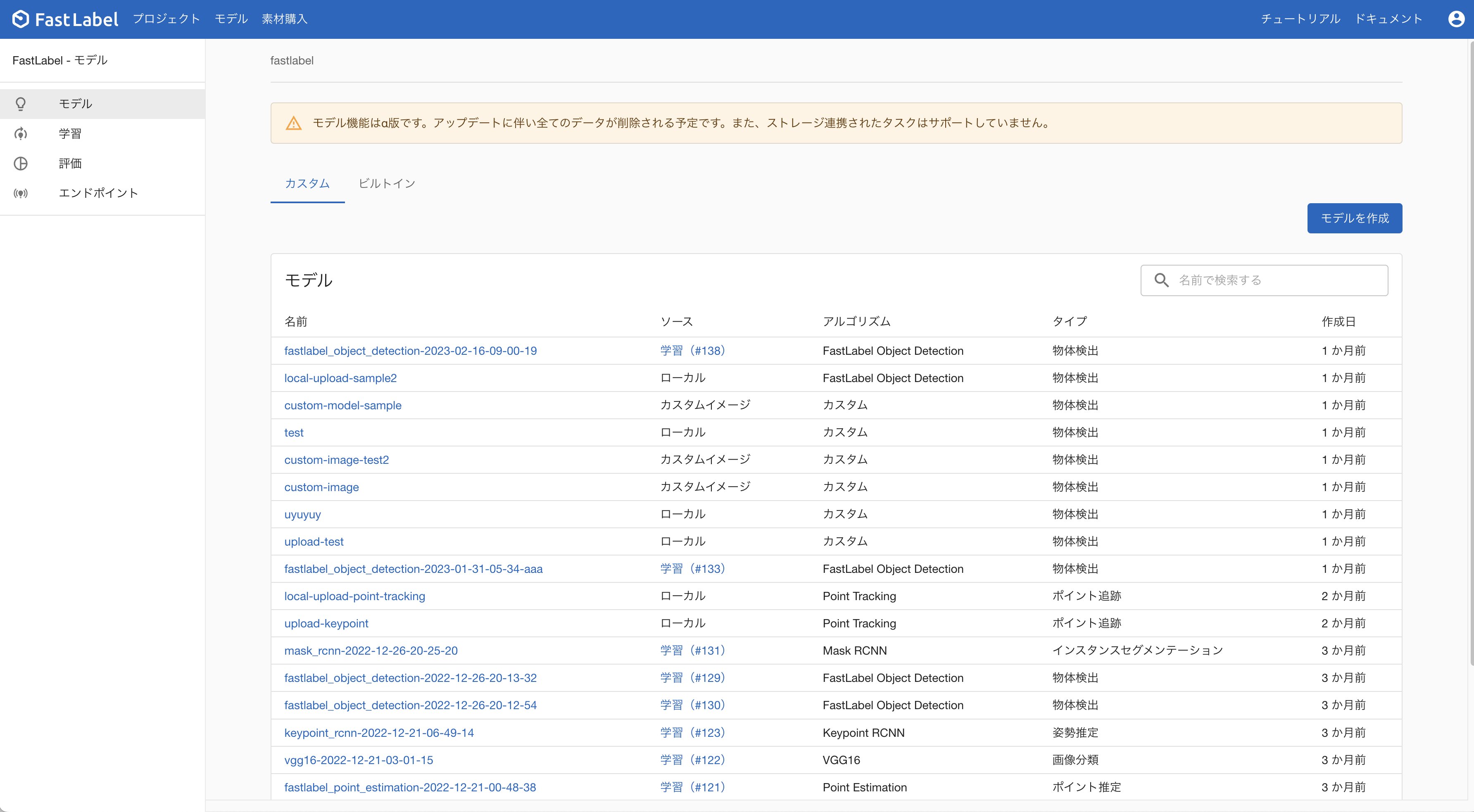Click the fastlabel breadcrumb text

click(x=292, y=61)
